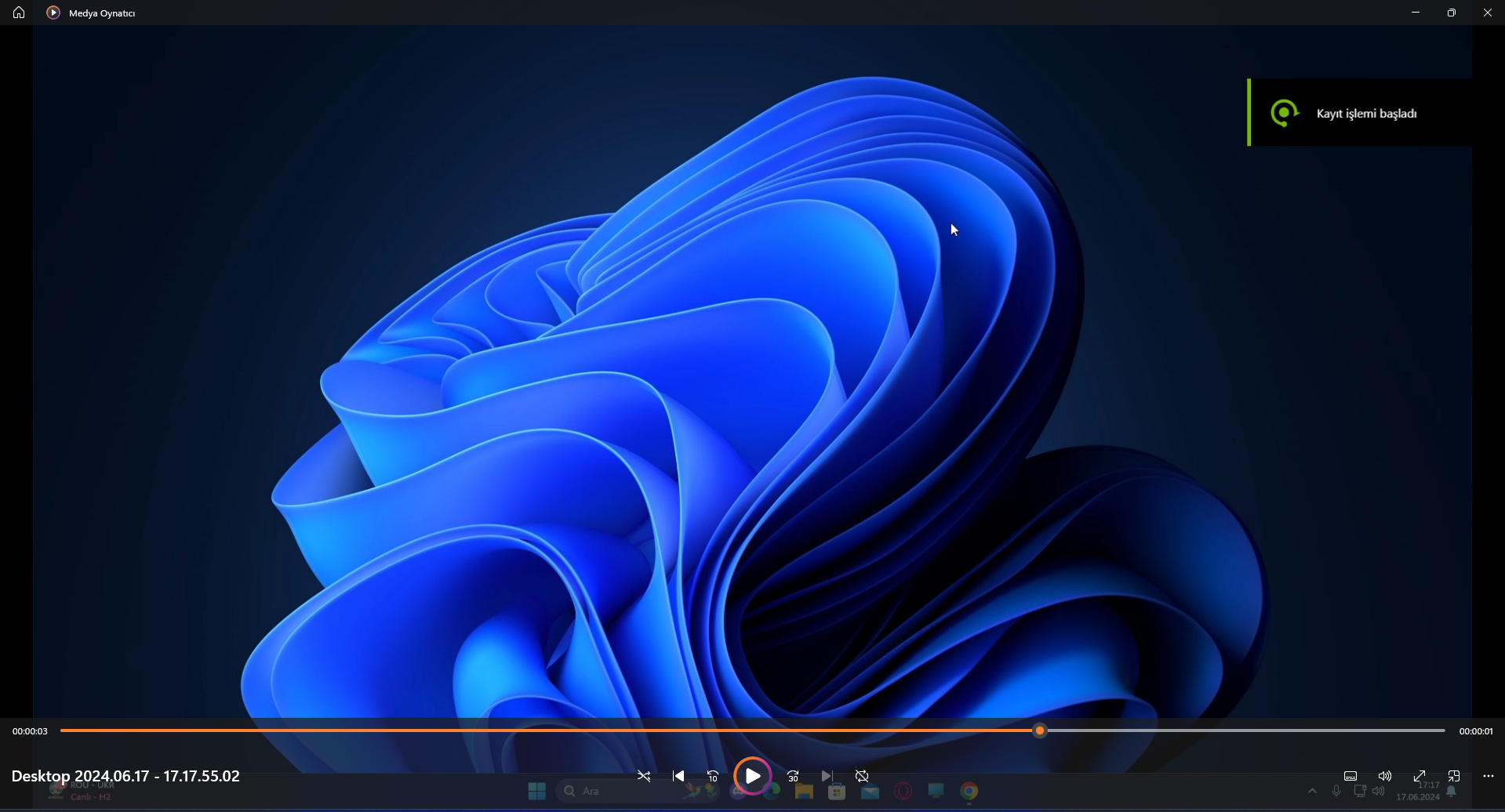Open the subtitles and captions menu
1505x812 pixels.
1351,776
